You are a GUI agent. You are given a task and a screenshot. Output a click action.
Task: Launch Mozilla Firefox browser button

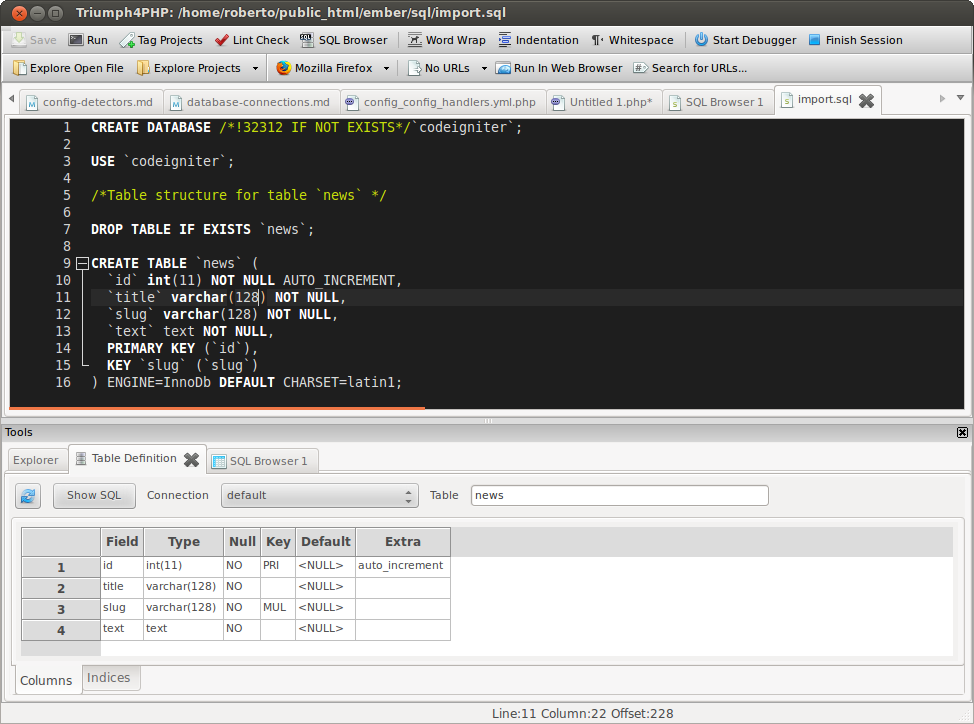coord(325,68)
